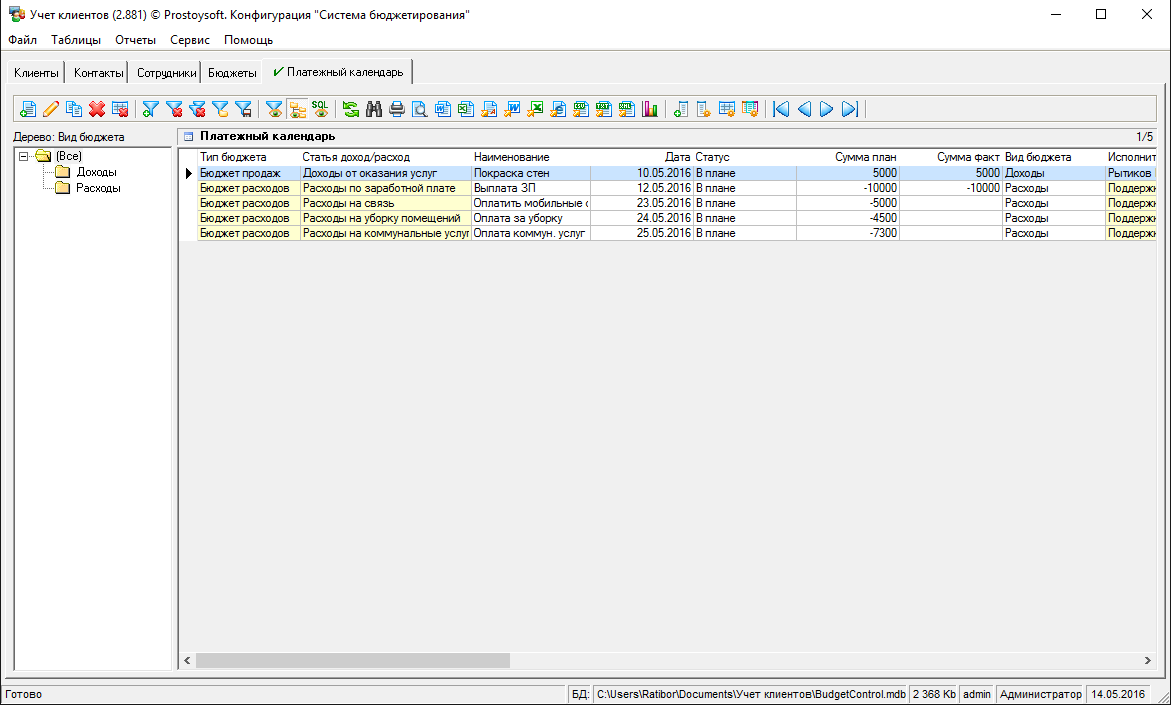
Task: Jump to the first record arrow
Action: tap(781, 109)
